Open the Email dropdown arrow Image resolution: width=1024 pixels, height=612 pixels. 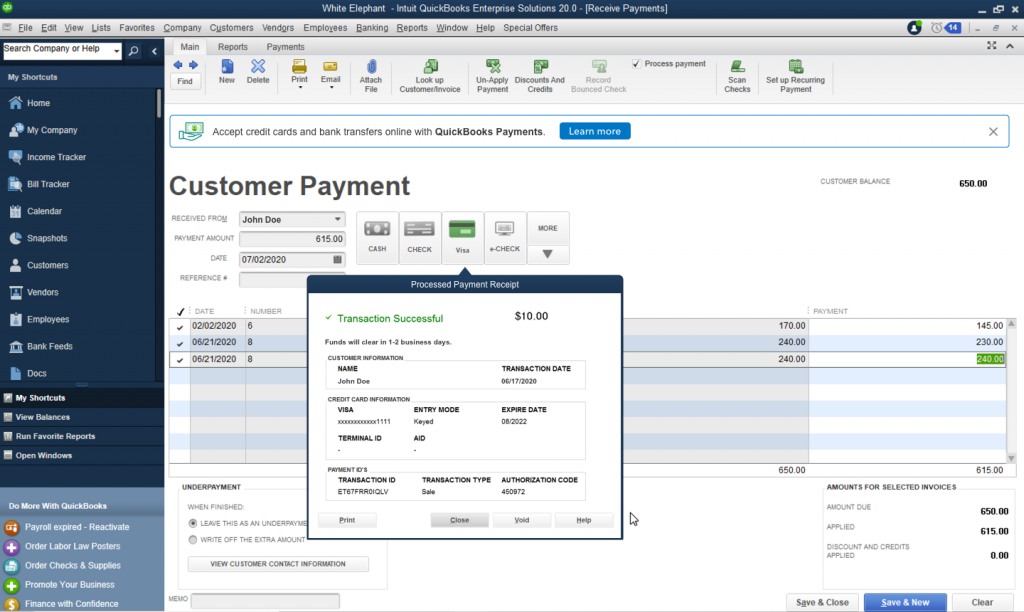[331, 88]
